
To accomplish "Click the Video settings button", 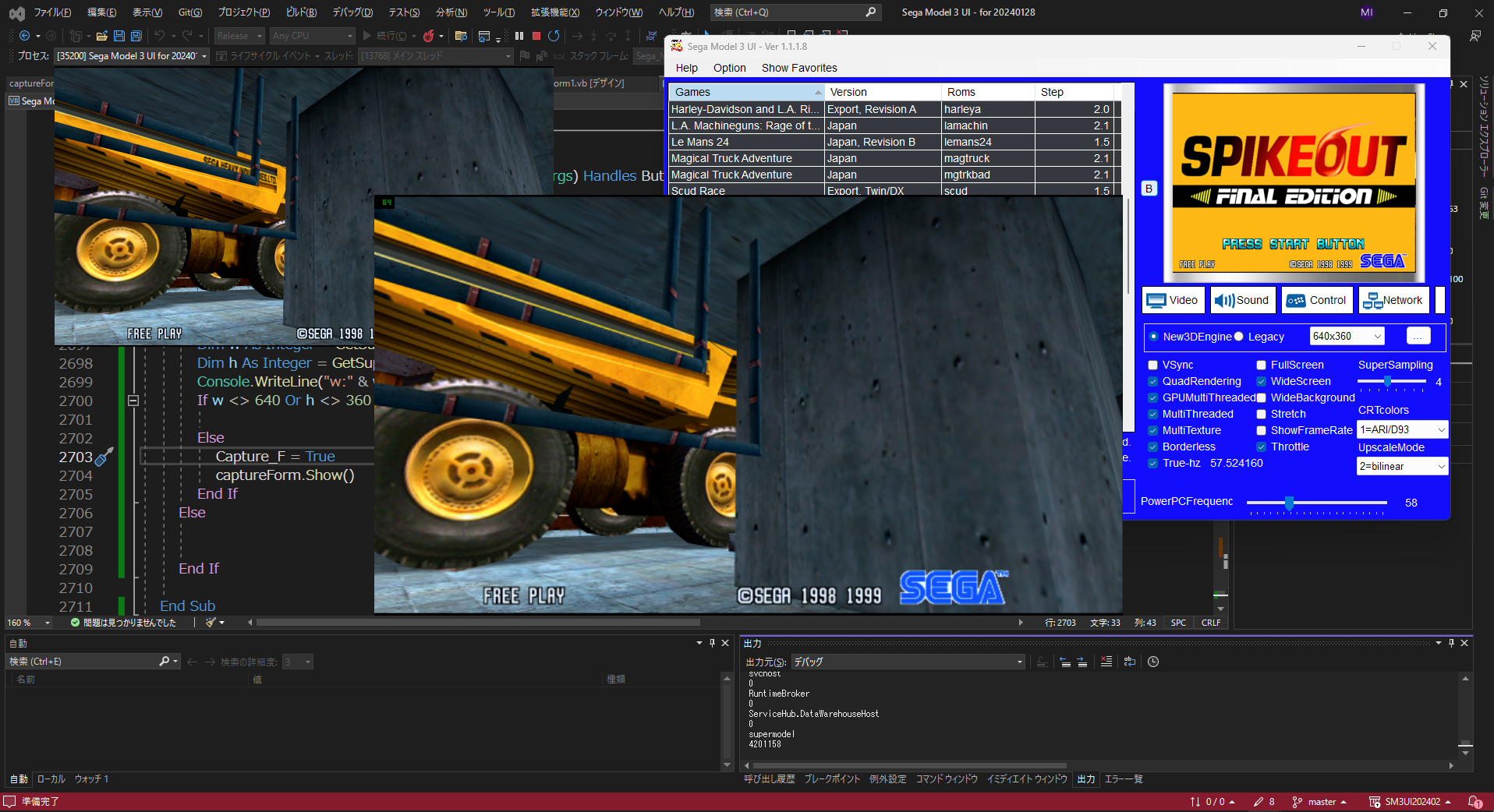I will click(x=1173, y=300).
